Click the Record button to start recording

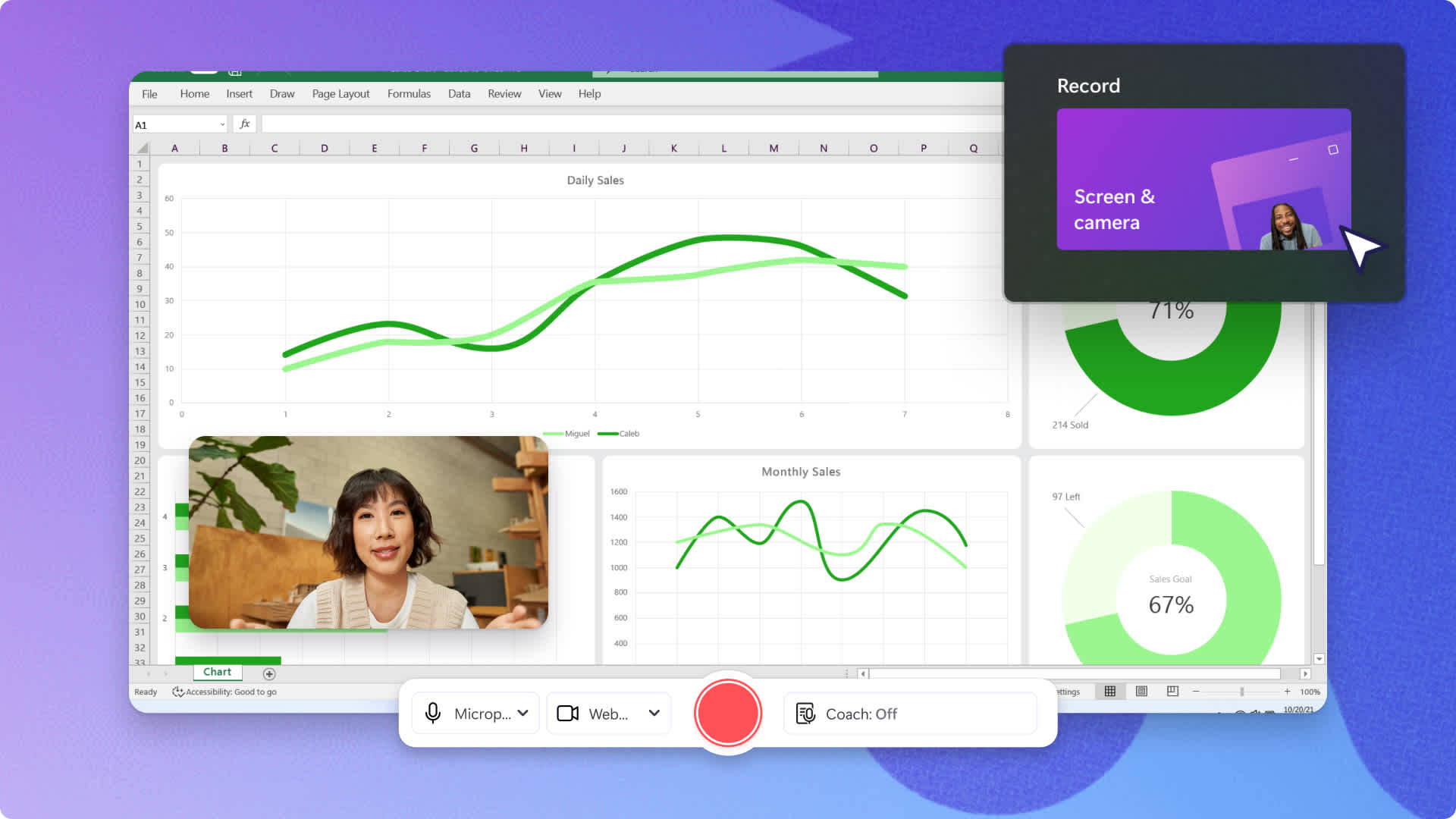(x=727, y=712)
